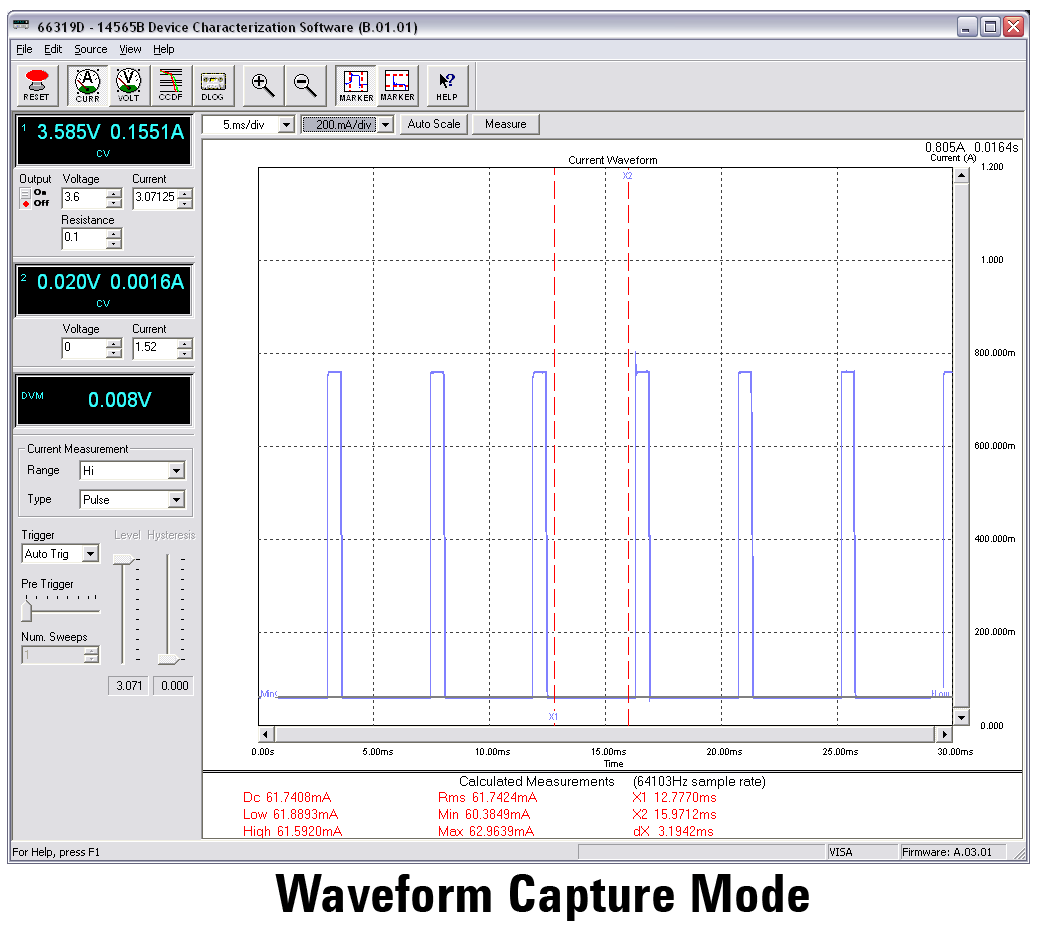
Task: Activate the first MARKER icon
Action: [x=355, y=85]
